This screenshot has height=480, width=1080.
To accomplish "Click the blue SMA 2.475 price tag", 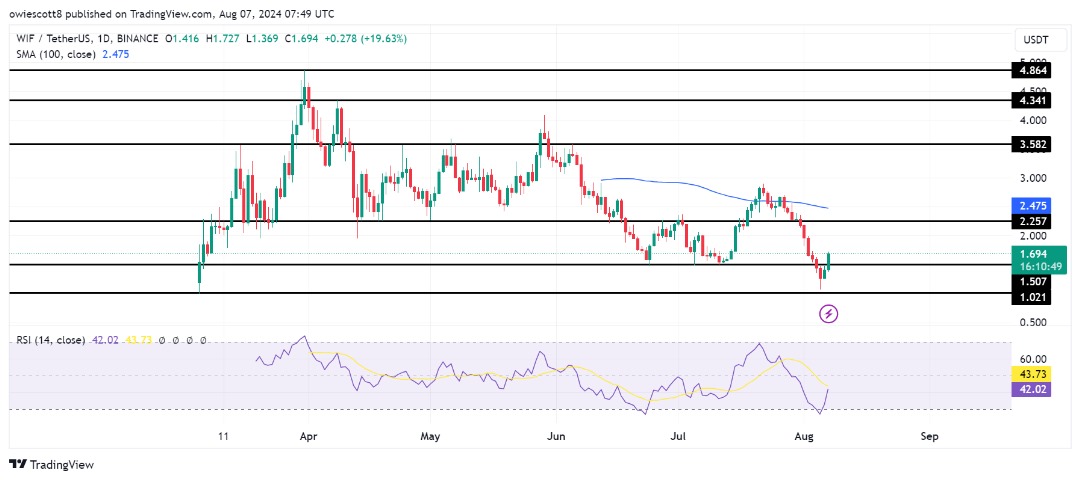I will 1031,206.
